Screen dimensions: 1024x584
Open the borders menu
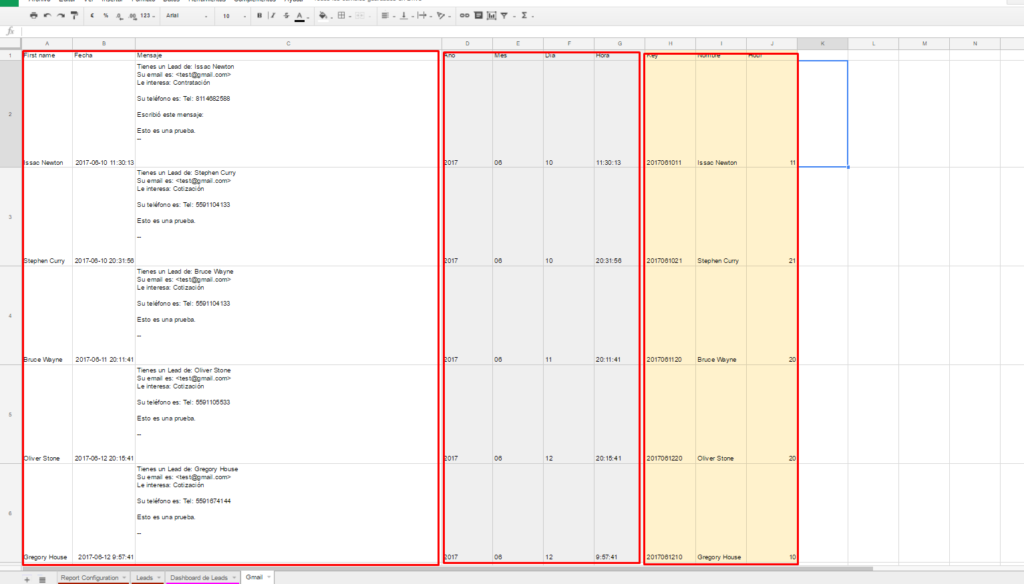click(x=344, y=16)
